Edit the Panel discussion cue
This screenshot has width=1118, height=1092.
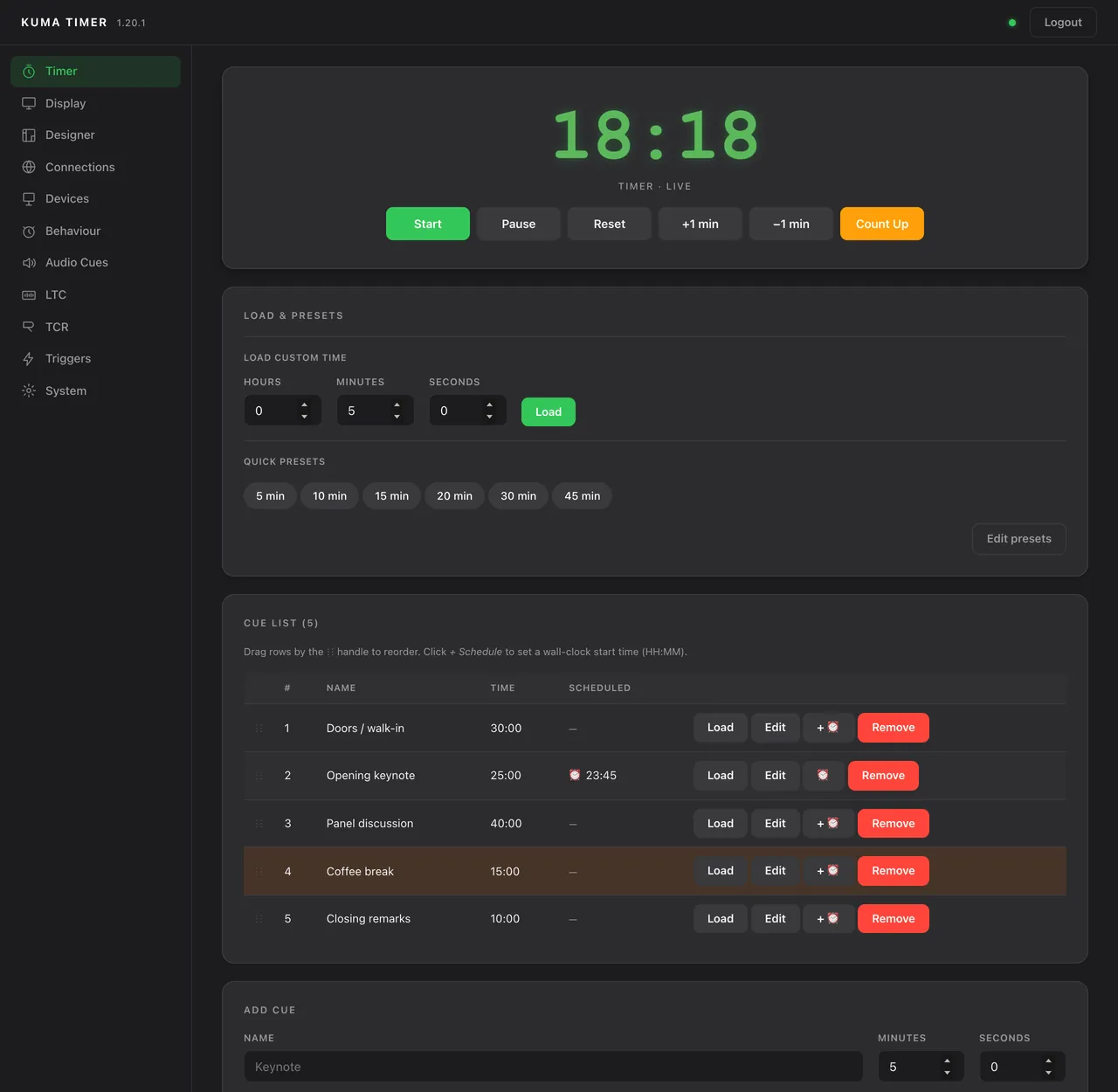(776, 824)
